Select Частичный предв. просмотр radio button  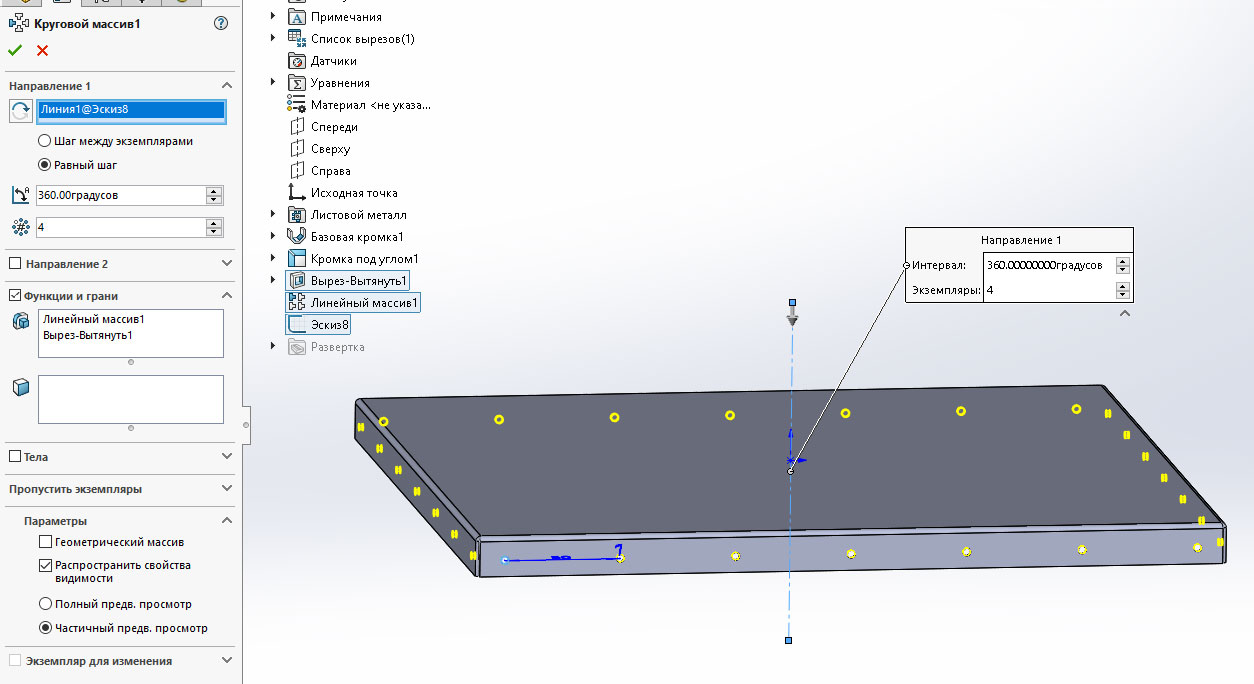[45, 628]
